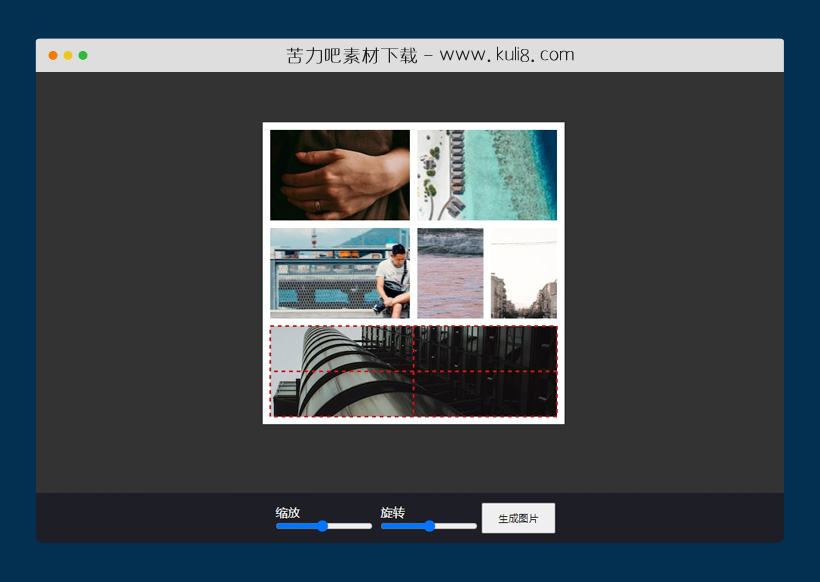Image resolution: width=820 pixels, height=582 pixels.
Task: Select the pinkish water ripple photo
Action: tap(450, 273)
